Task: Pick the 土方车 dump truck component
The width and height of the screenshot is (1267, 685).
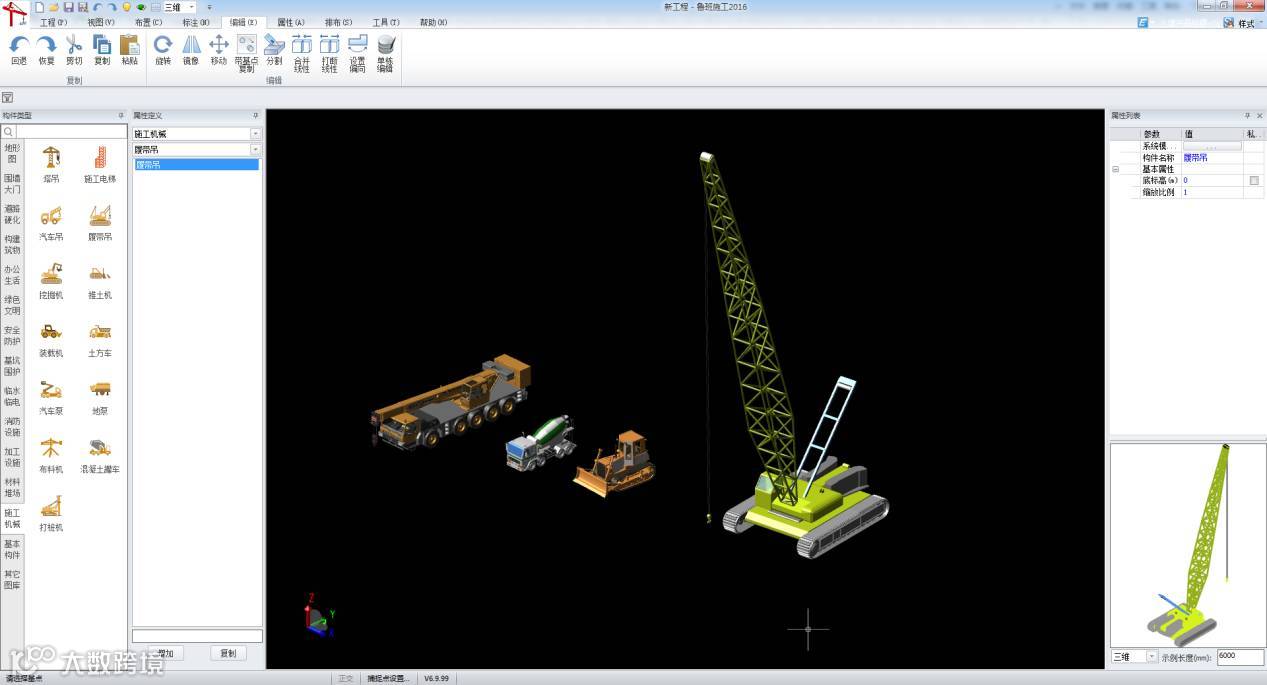Action: 100,339
